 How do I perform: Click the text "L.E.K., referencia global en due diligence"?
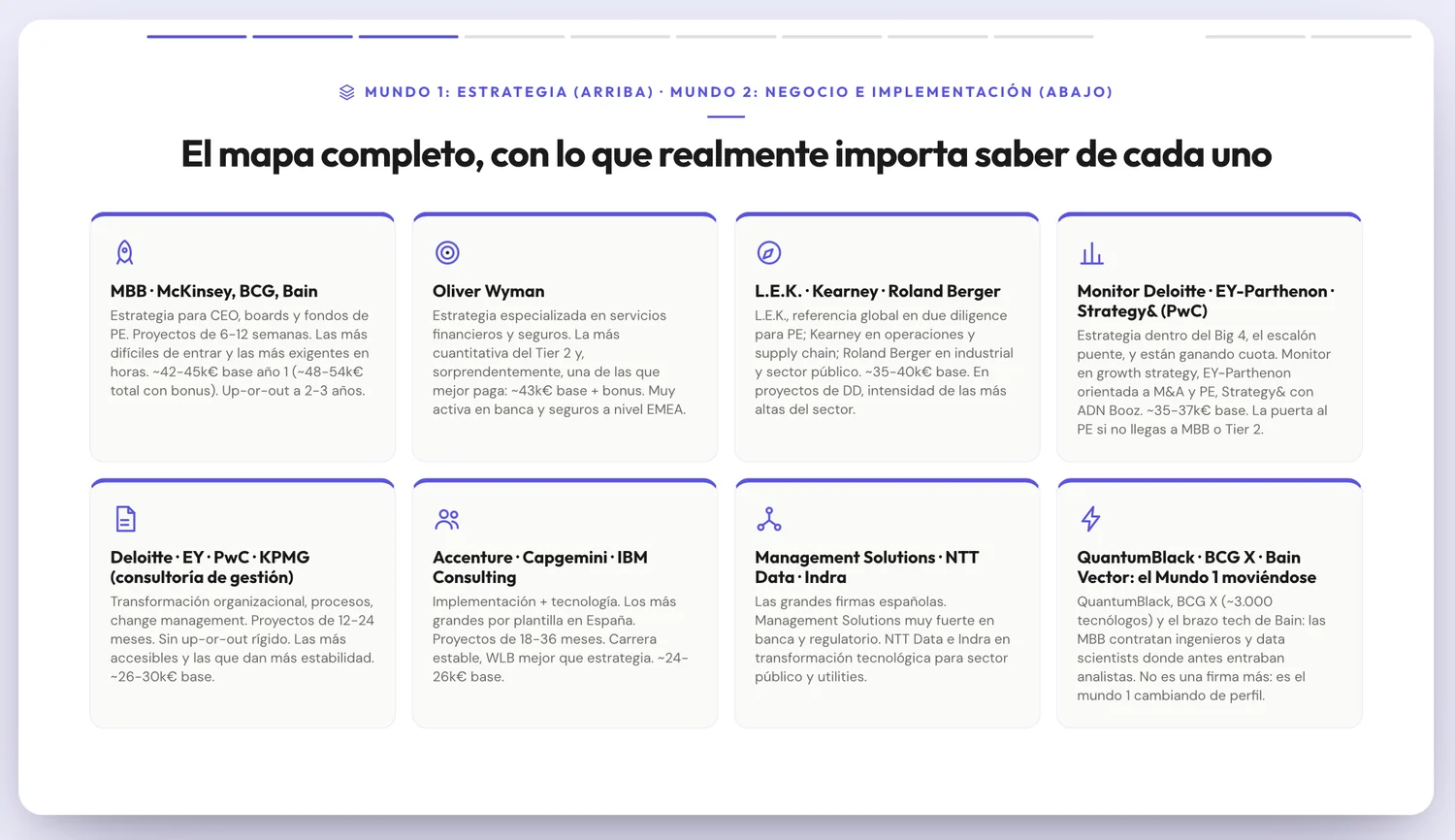point(885,363)
